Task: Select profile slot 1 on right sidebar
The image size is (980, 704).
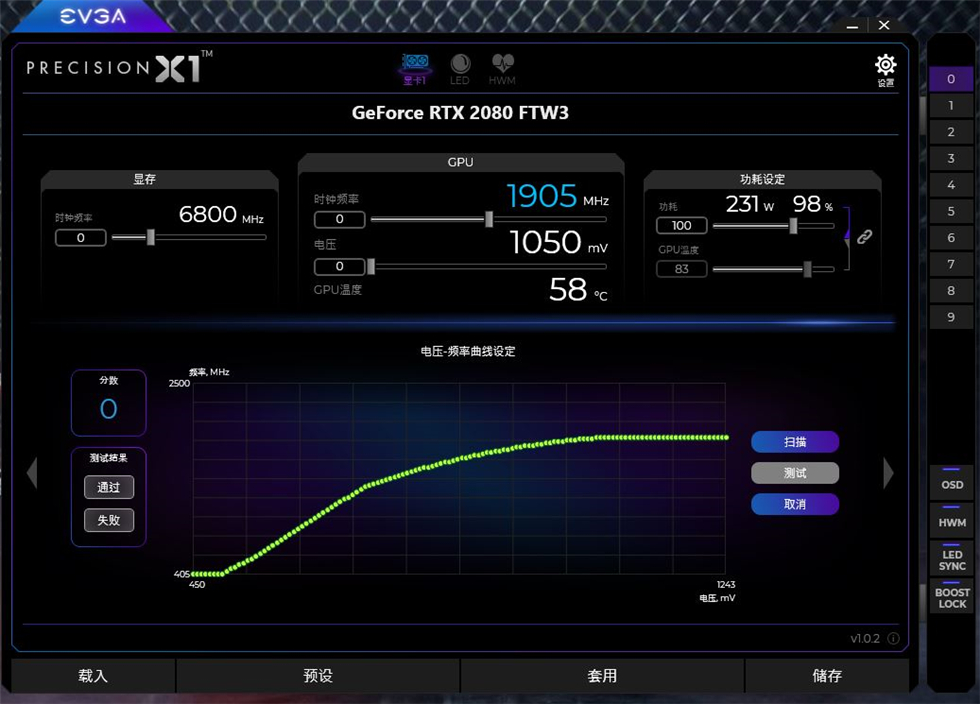Action: click(951, 105)
